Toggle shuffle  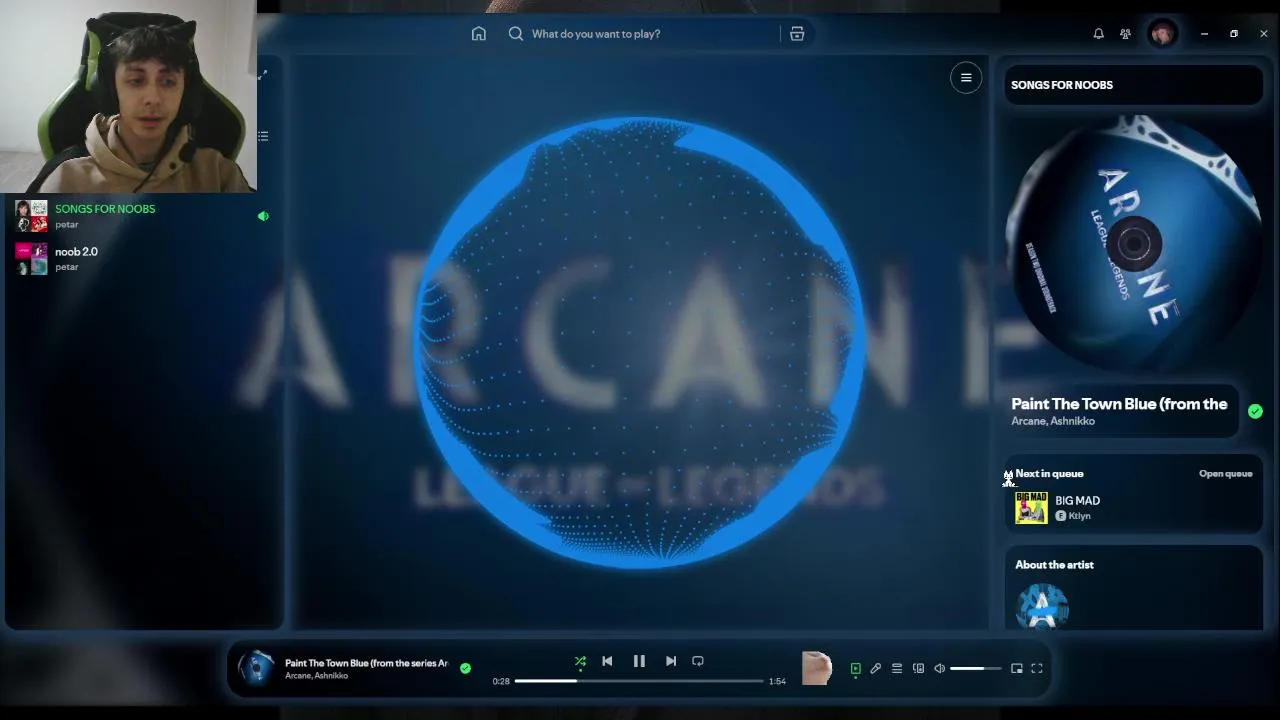pyautogui.click(x=580, y=661)
